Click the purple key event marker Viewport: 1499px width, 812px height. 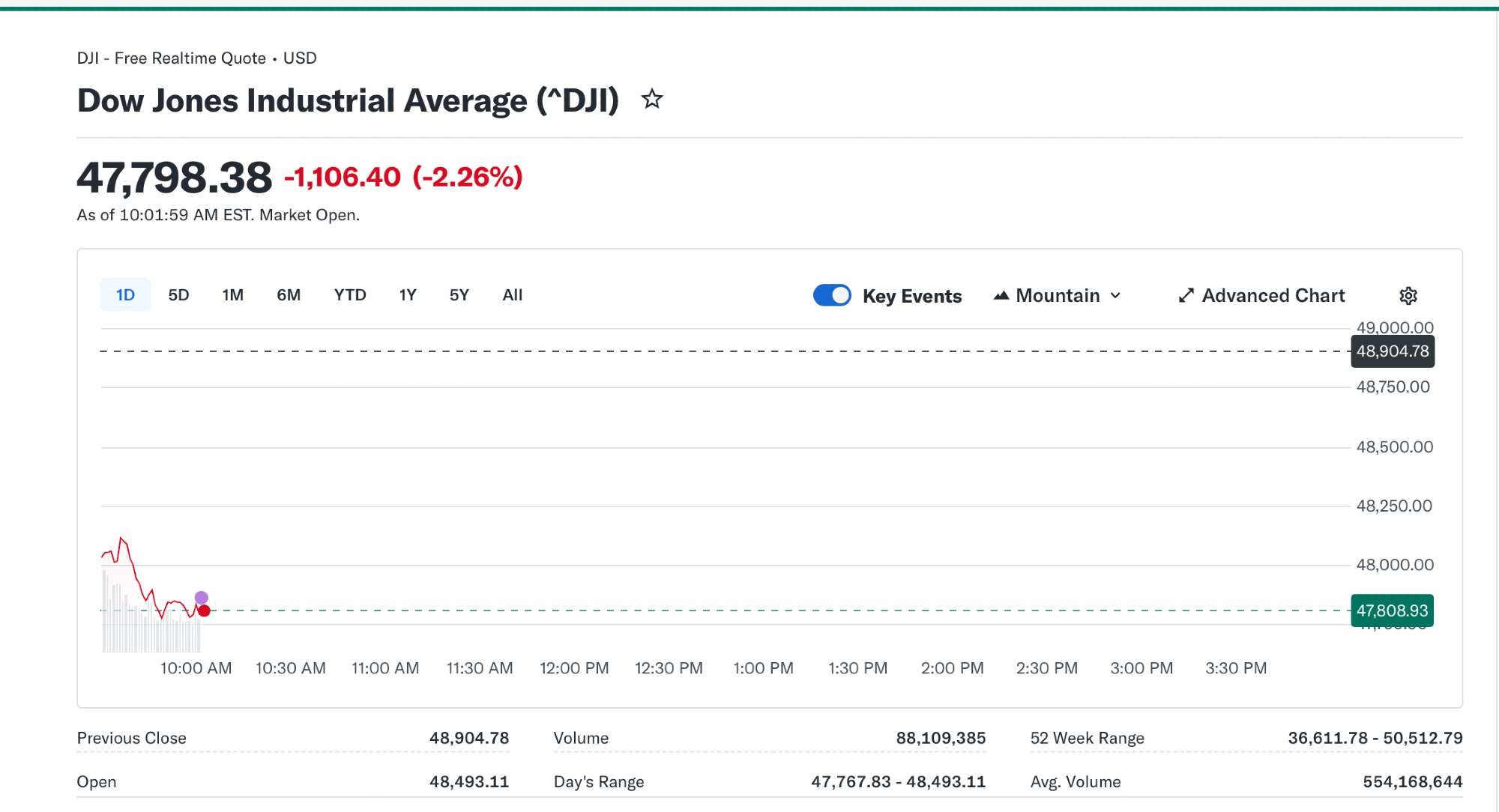tap(201, 597)
